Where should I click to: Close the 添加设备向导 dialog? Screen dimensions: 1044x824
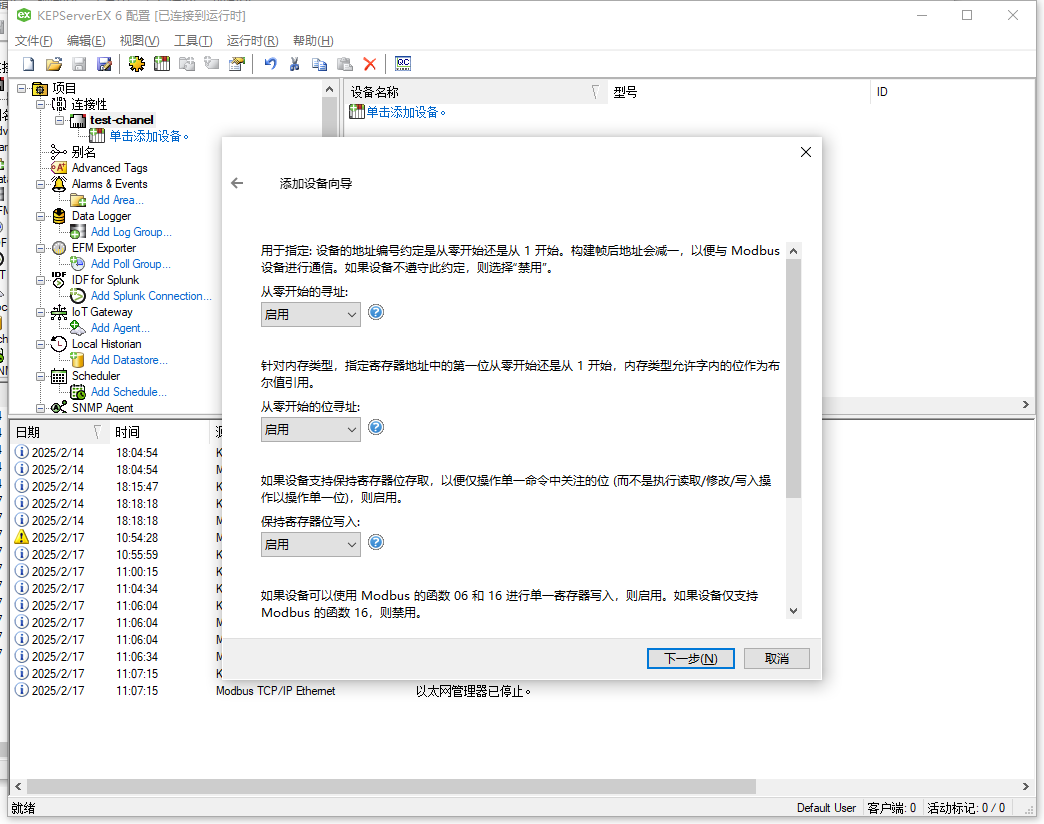pos(806,152)
